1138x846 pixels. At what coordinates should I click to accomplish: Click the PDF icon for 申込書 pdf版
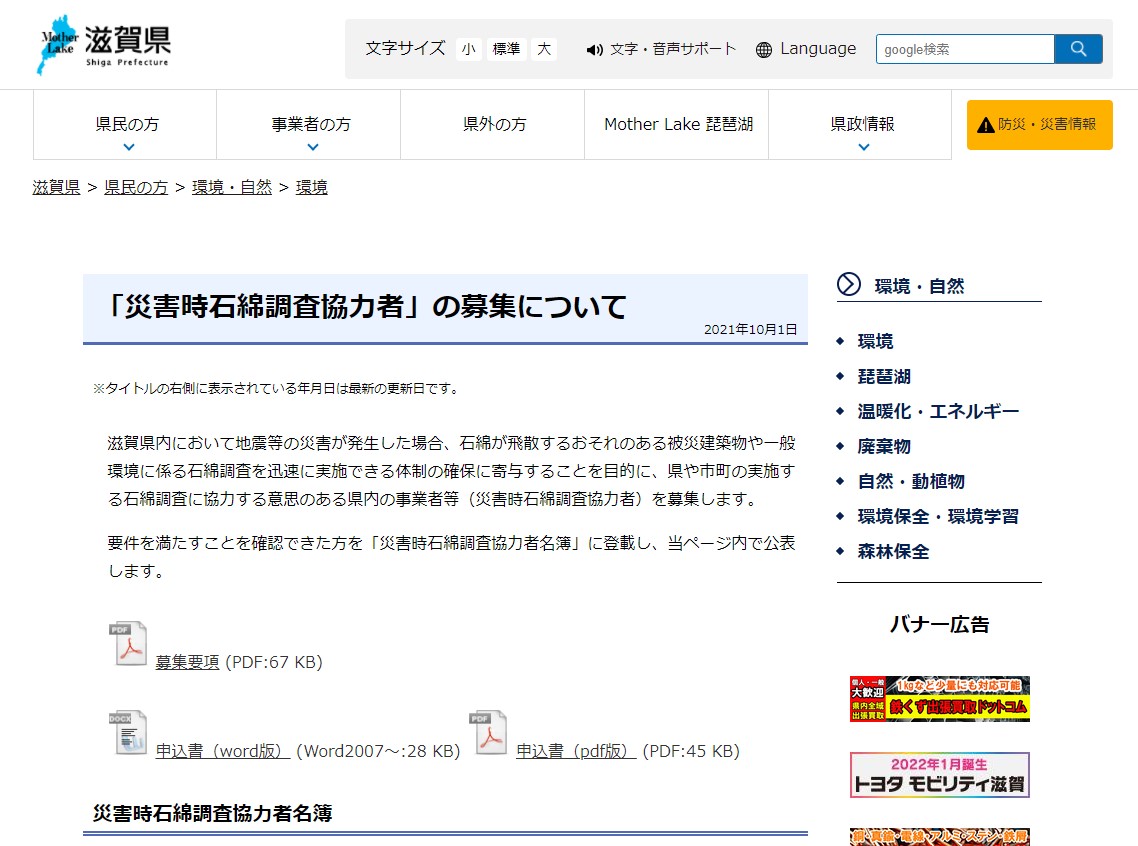pos(489,733)
